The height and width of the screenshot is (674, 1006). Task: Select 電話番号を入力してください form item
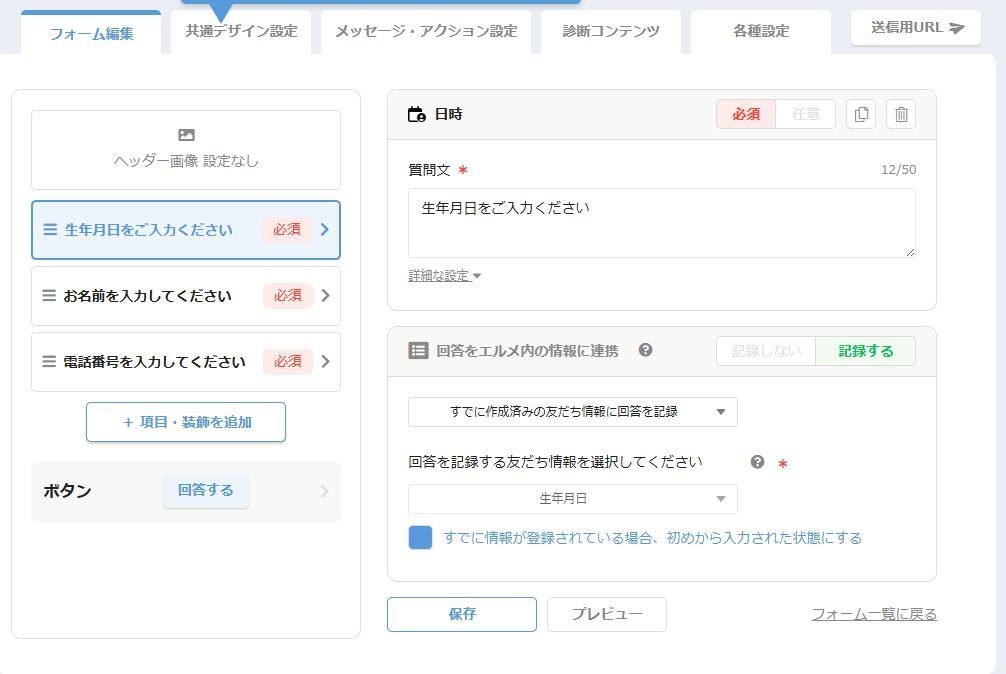(186, 362)
